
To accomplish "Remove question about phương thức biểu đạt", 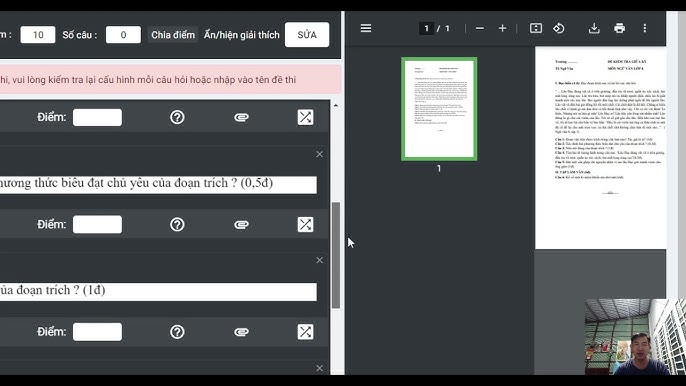I will pyautogui.click(x=319, y=154).
